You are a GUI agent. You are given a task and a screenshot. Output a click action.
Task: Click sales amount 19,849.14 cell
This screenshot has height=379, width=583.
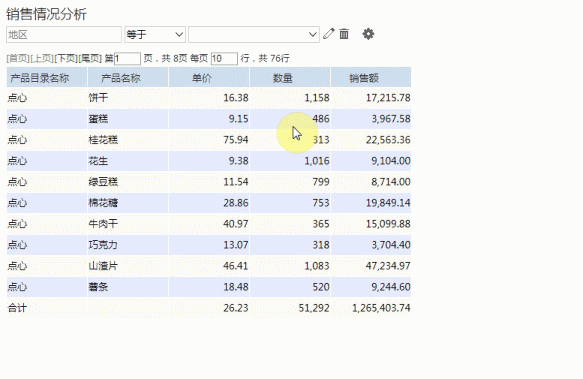point(371,203)
